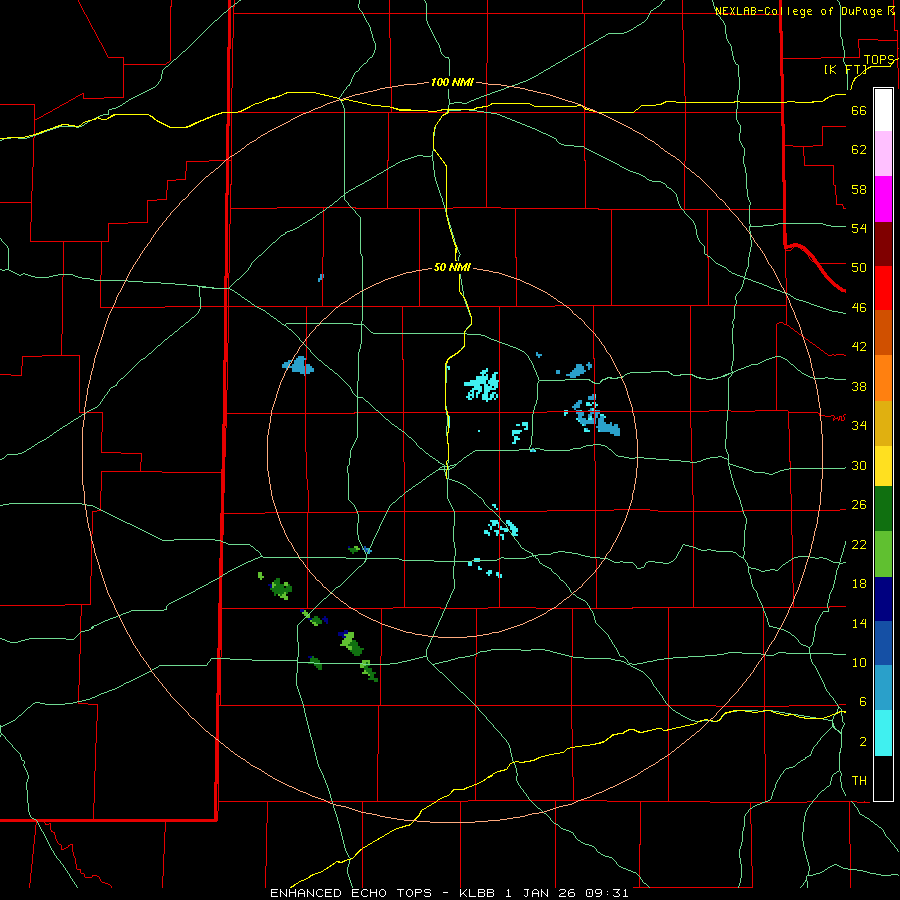Click the white swatch in the tops legend
The height and width of the screenshot is (900, 900).
[883, 110]
